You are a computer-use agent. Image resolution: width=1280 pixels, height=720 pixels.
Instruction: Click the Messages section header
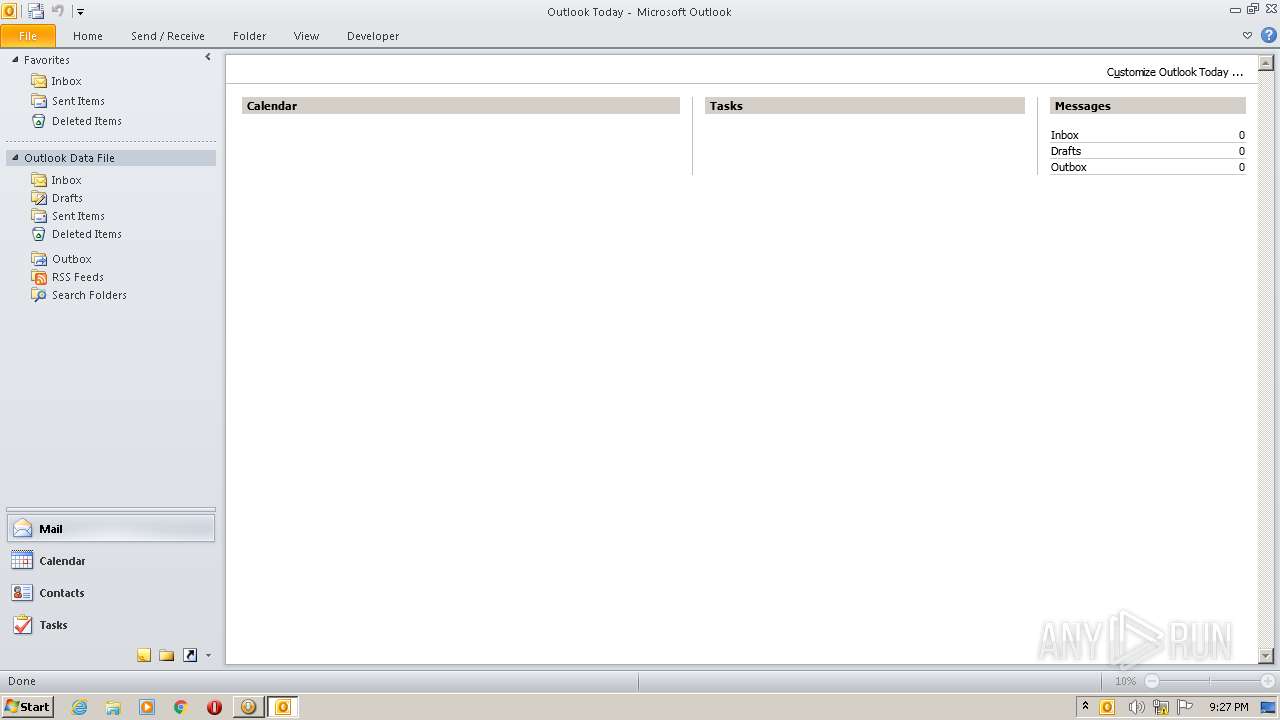click(x=1148, y=106)
